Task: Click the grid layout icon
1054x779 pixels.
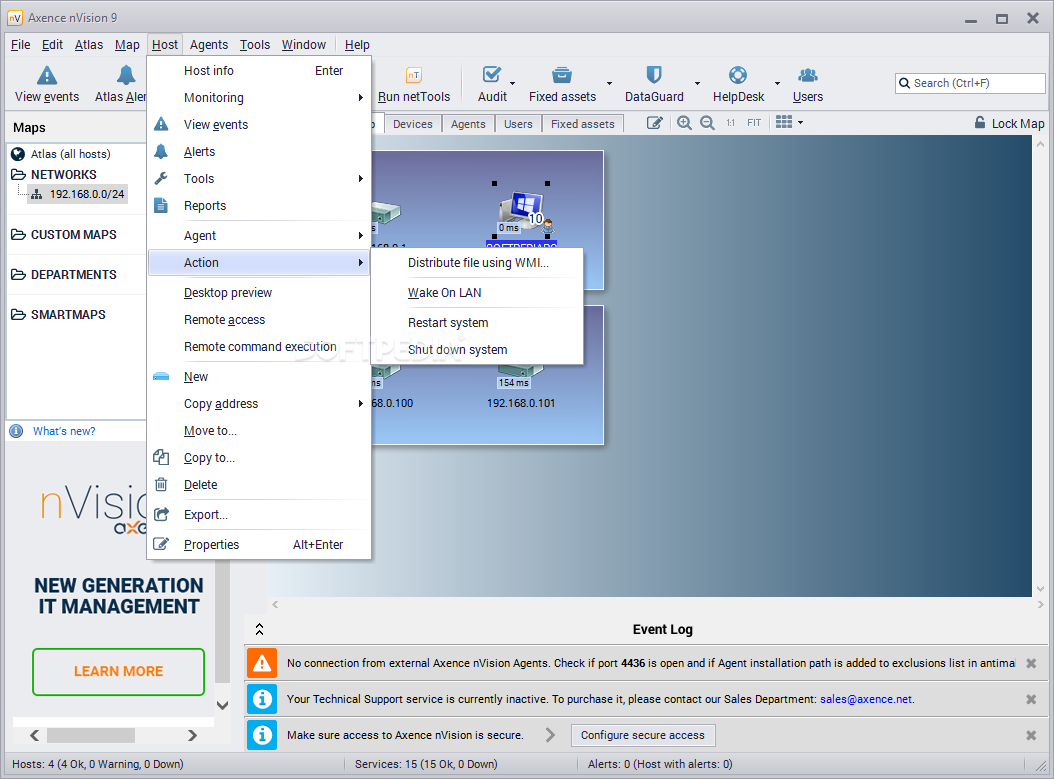Action: [x=784, y=122]
